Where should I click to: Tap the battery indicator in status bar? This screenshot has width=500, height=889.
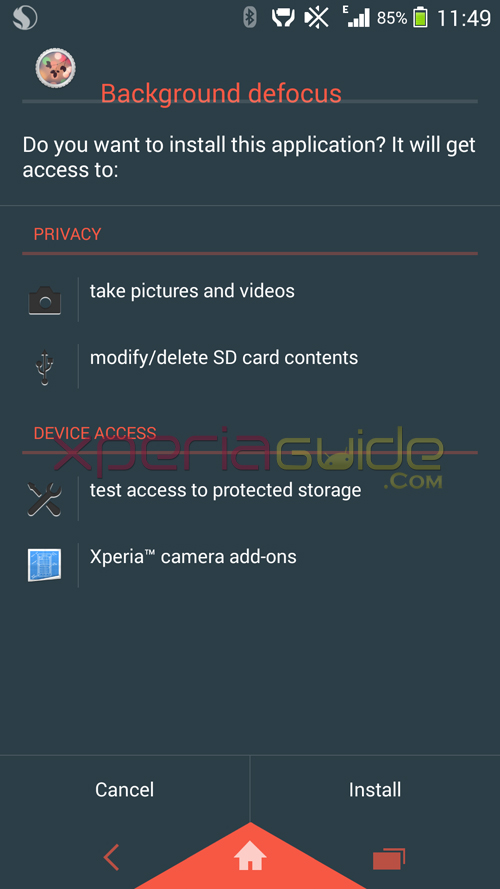tap(420, 18)
